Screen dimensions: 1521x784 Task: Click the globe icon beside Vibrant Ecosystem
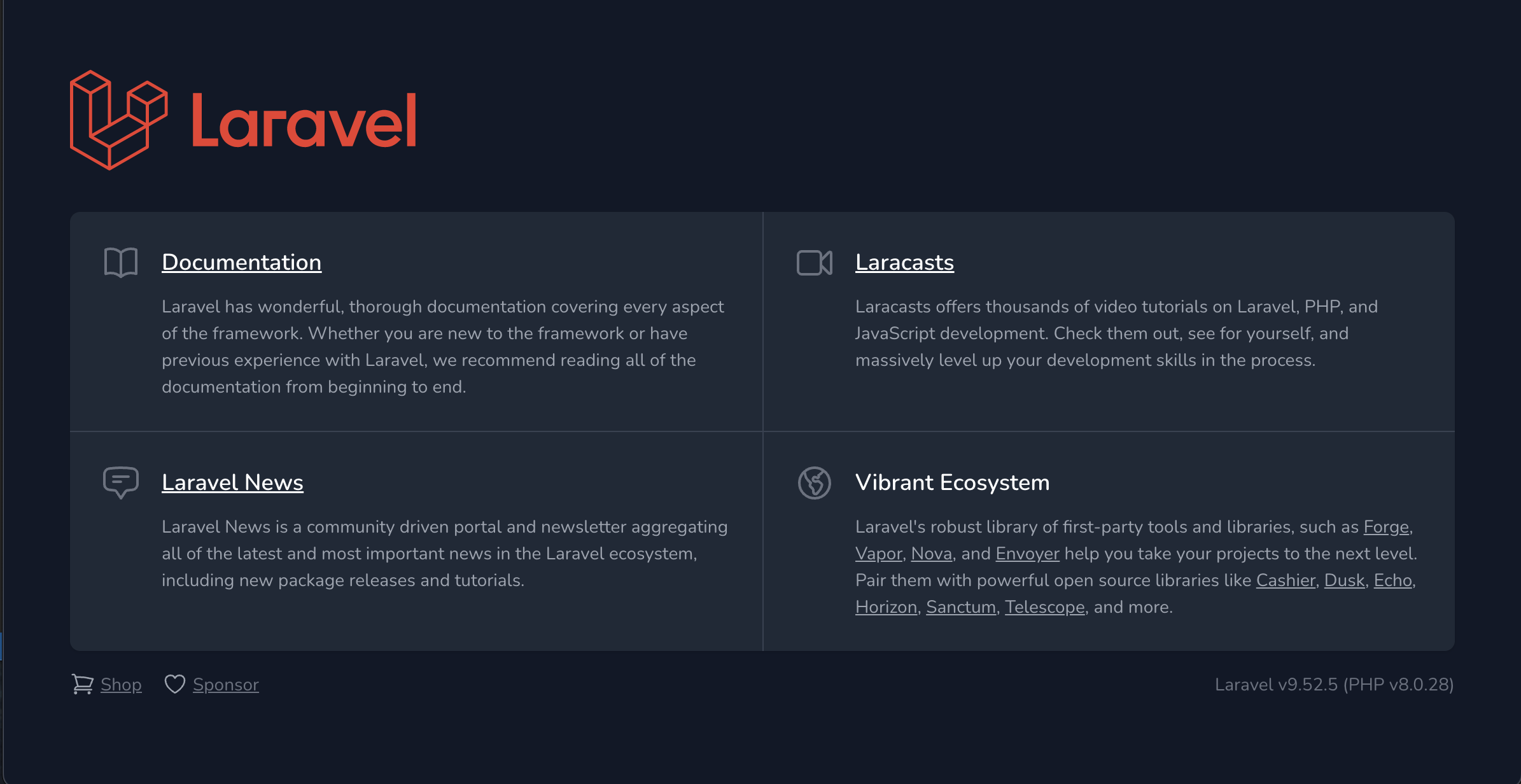815,482
